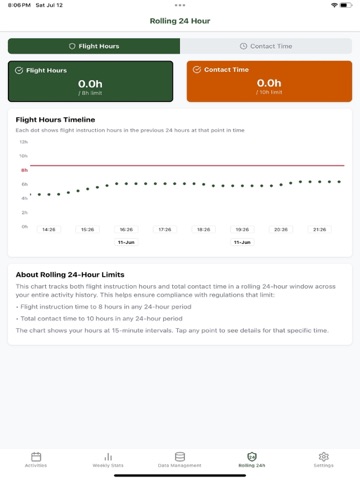
Task: Open the Activities calendar icon
Action: [x=36, y=456]
